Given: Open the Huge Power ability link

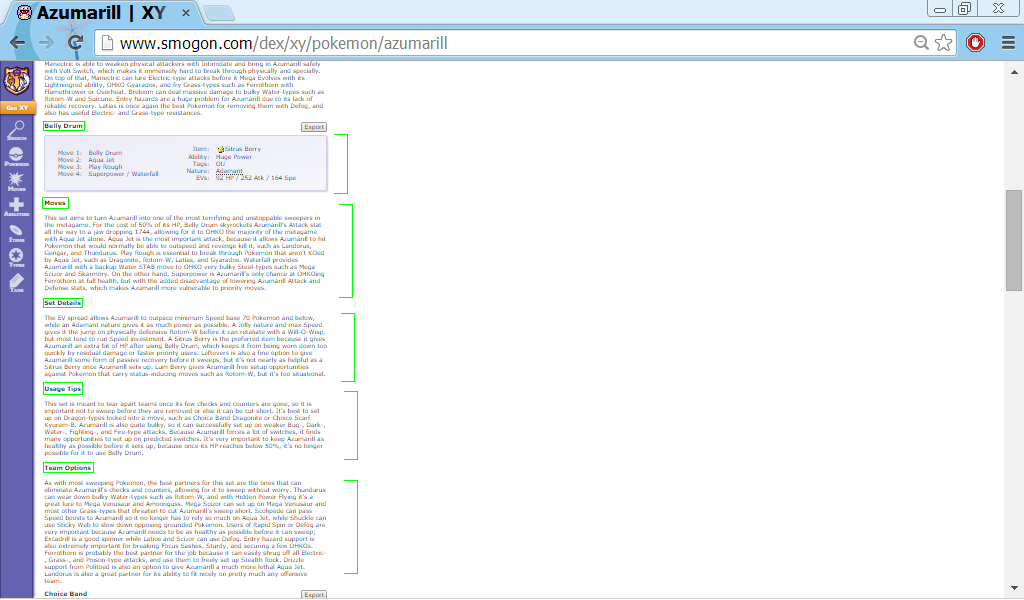Looking at the screenshot, I should [x=234, y=157].
